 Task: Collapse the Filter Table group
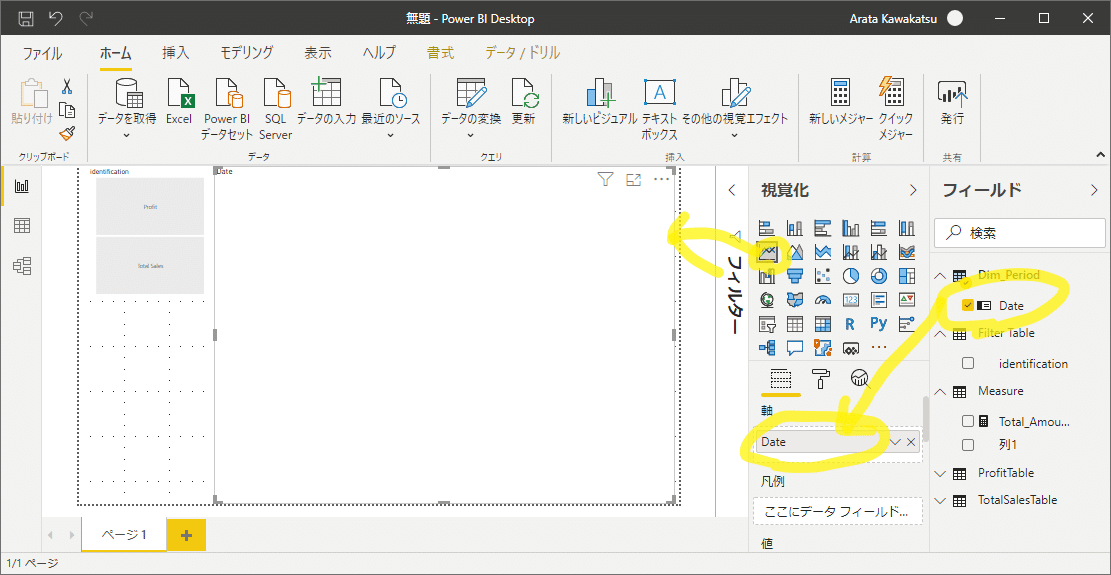click(941, 333)
